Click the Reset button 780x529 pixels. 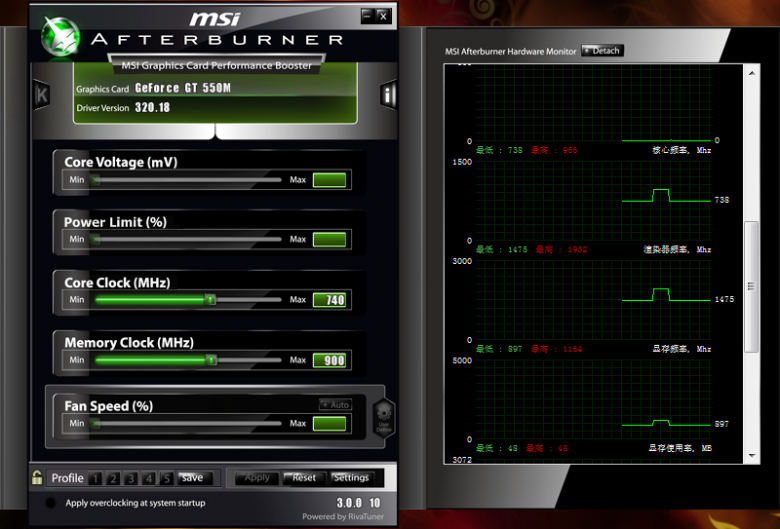tap(304, 478)
